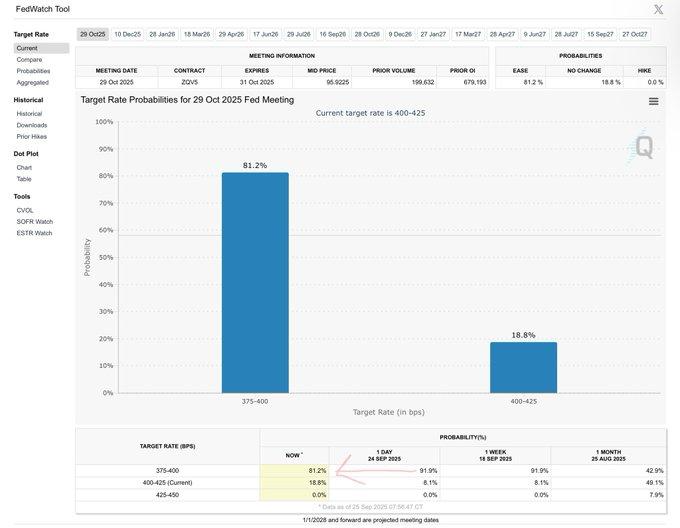The width and height of the screenshot is (680, 528).
Task: Open Historical Downloads link
Action: pyautogui.click(x=32, y=125)
